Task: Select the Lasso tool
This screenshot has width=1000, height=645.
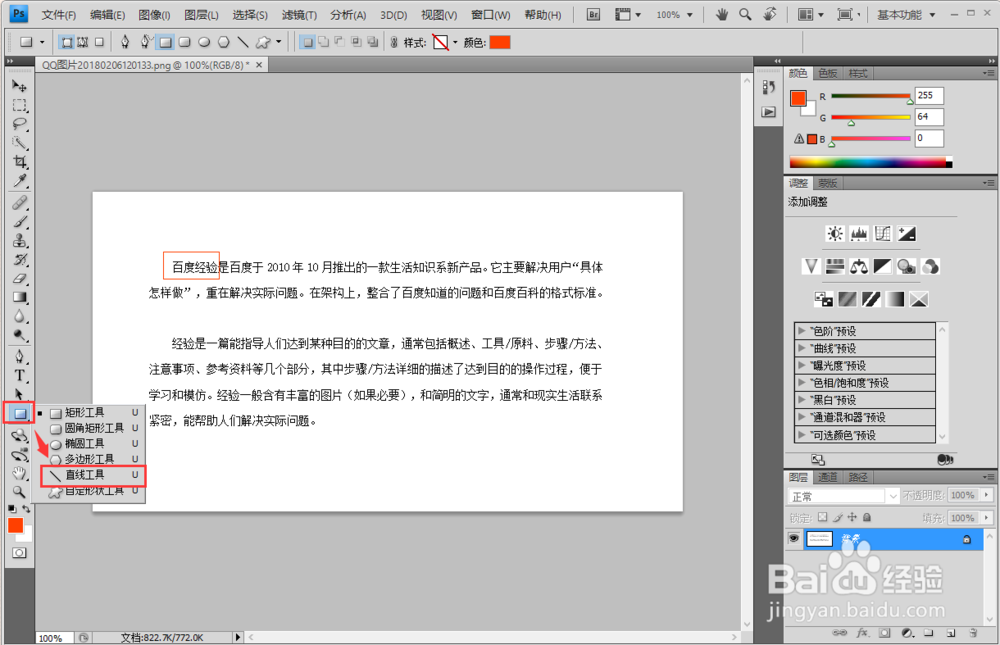Action: click(19, 124)
